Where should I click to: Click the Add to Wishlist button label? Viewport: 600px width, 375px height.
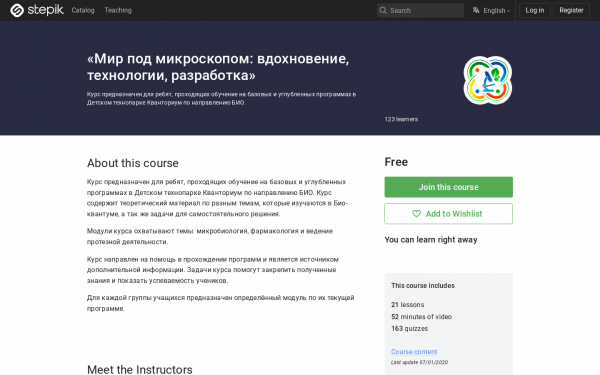454,214
